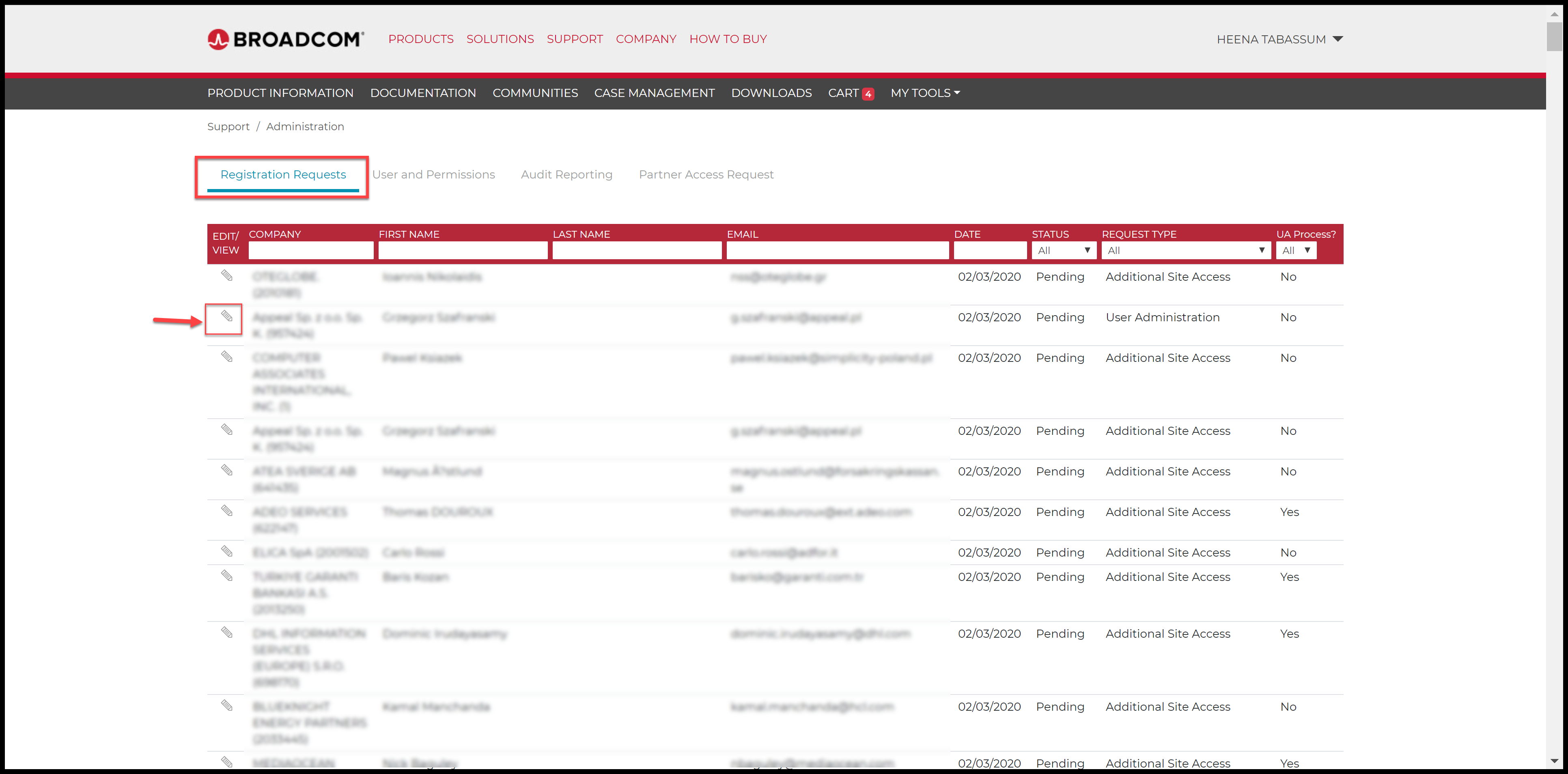Open the highlighted edit pencil for the User Administration request

(x=226, y=316)
